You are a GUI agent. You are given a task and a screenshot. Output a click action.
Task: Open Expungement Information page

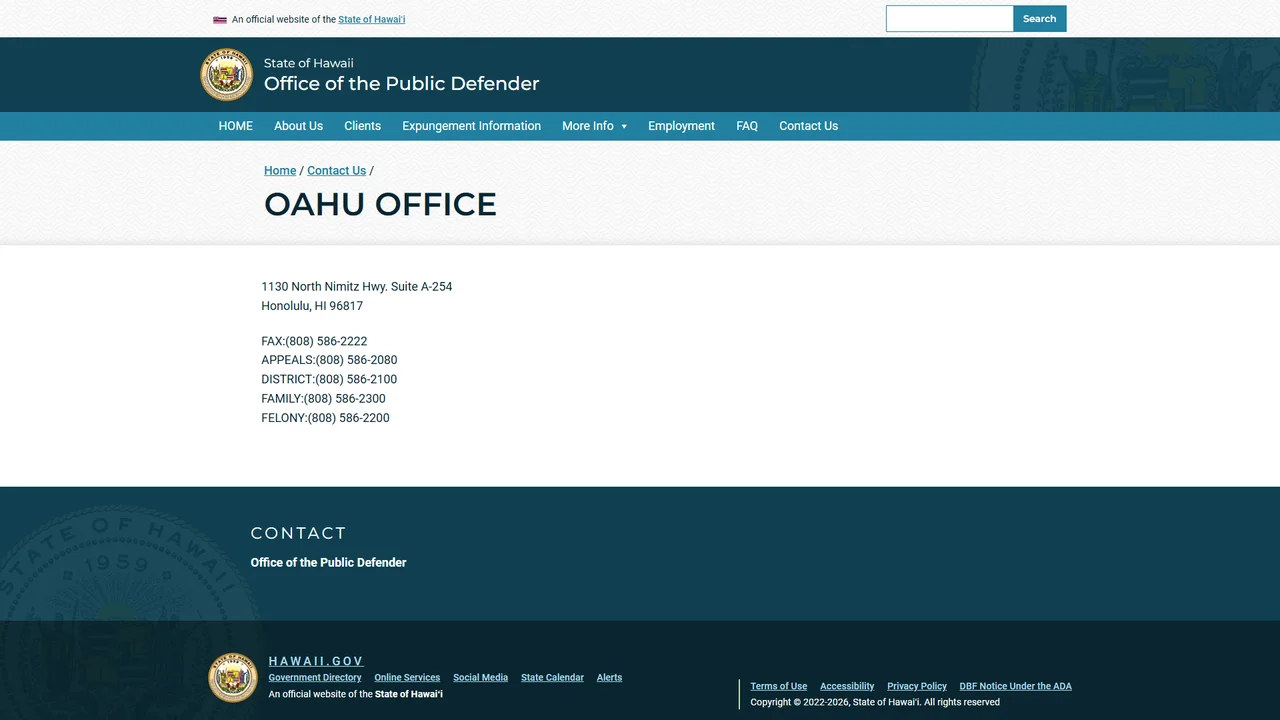(x=471, y=126)
